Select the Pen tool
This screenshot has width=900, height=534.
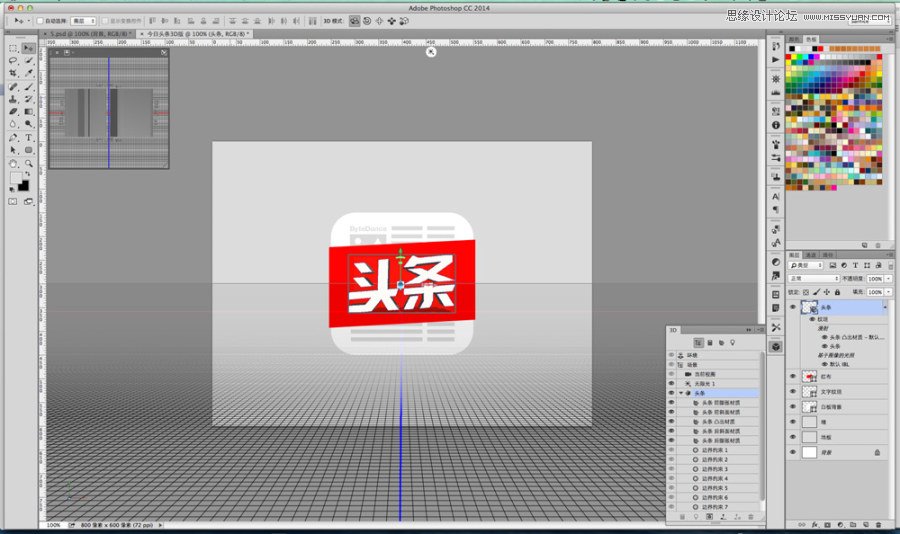click(x=13, y=138)
